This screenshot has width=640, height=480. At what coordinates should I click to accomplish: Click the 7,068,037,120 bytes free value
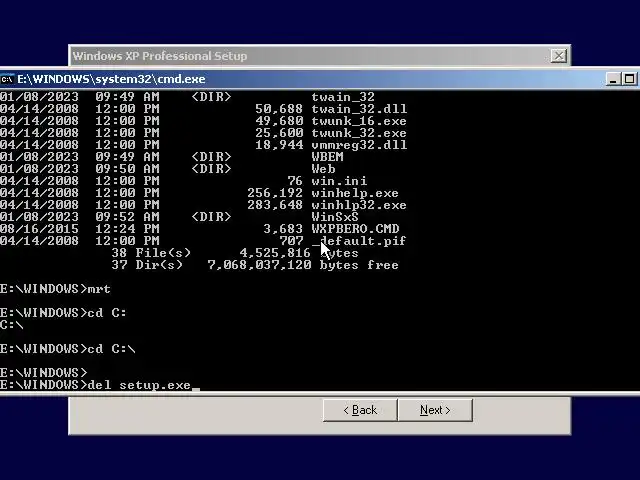260,265
